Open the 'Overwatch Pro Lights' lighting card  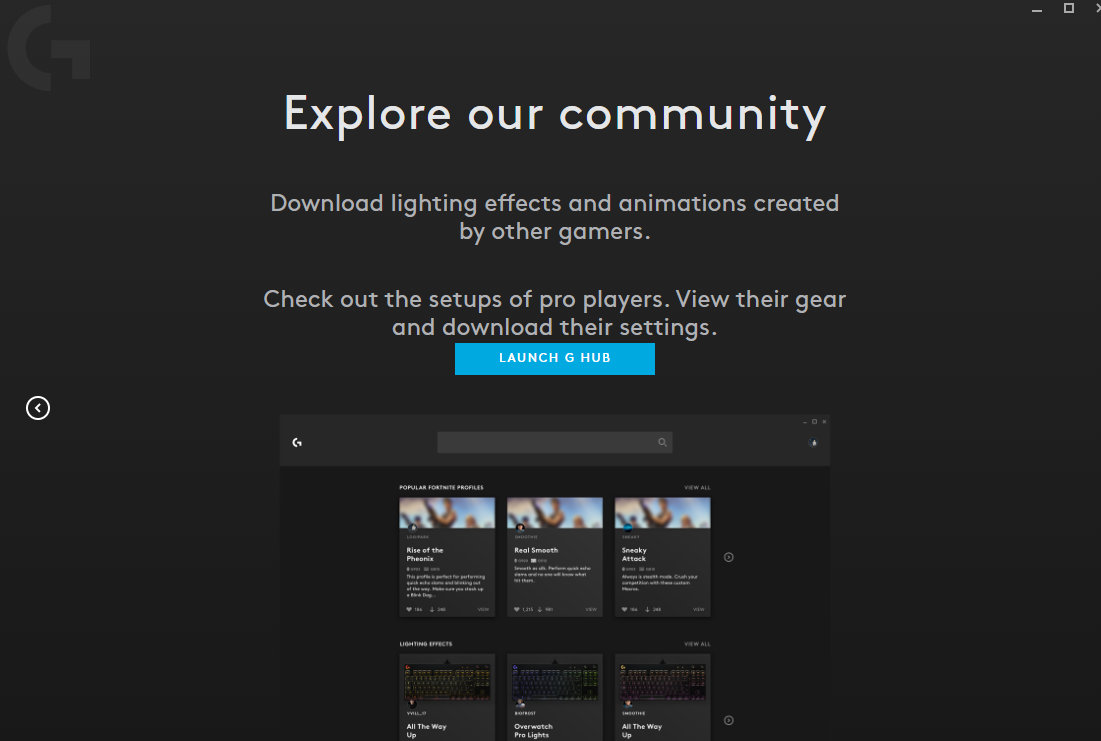click(555, 697)
